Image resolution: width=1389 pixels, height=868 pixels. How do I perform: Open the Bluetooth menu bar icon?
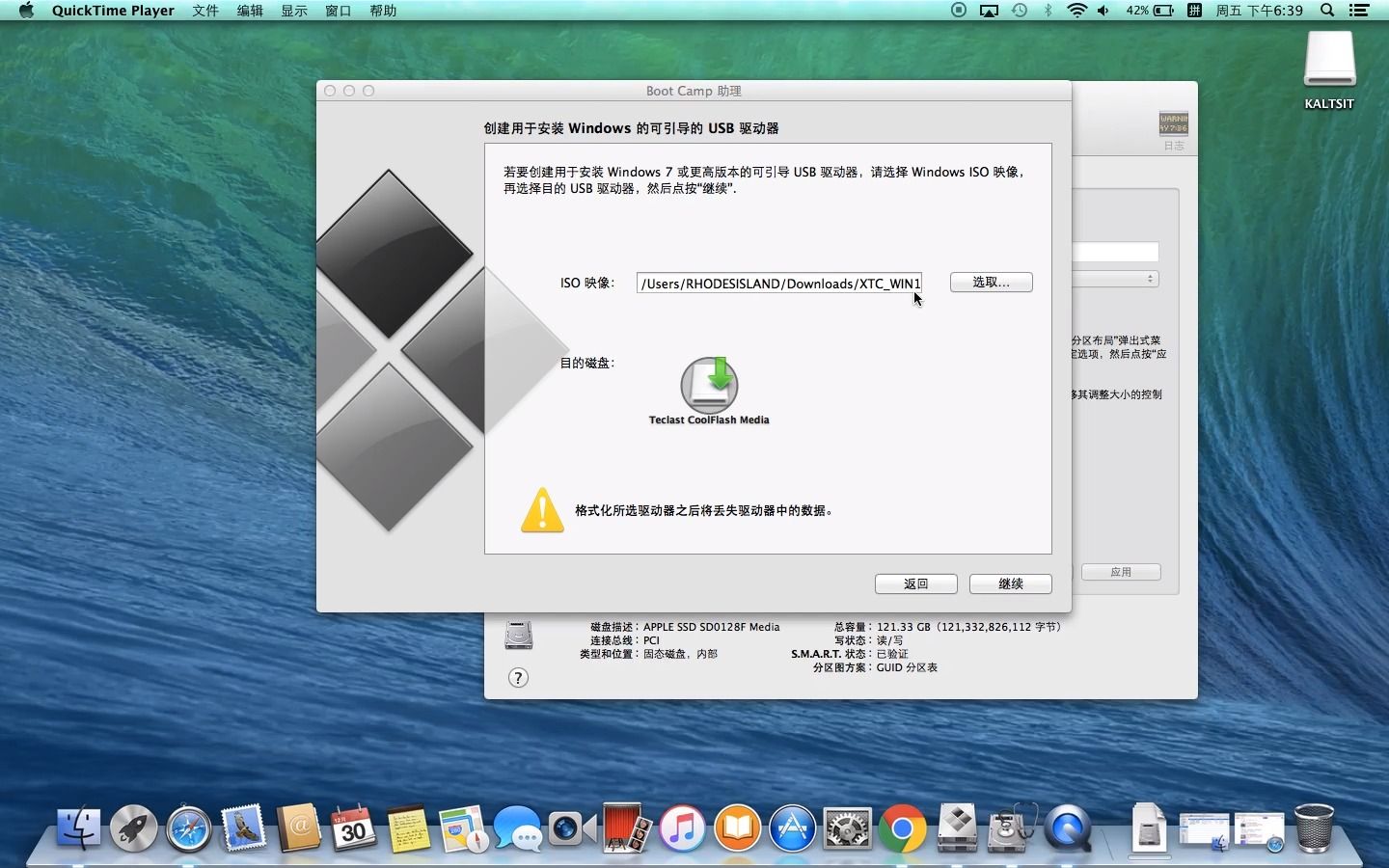pos(1049,11)
